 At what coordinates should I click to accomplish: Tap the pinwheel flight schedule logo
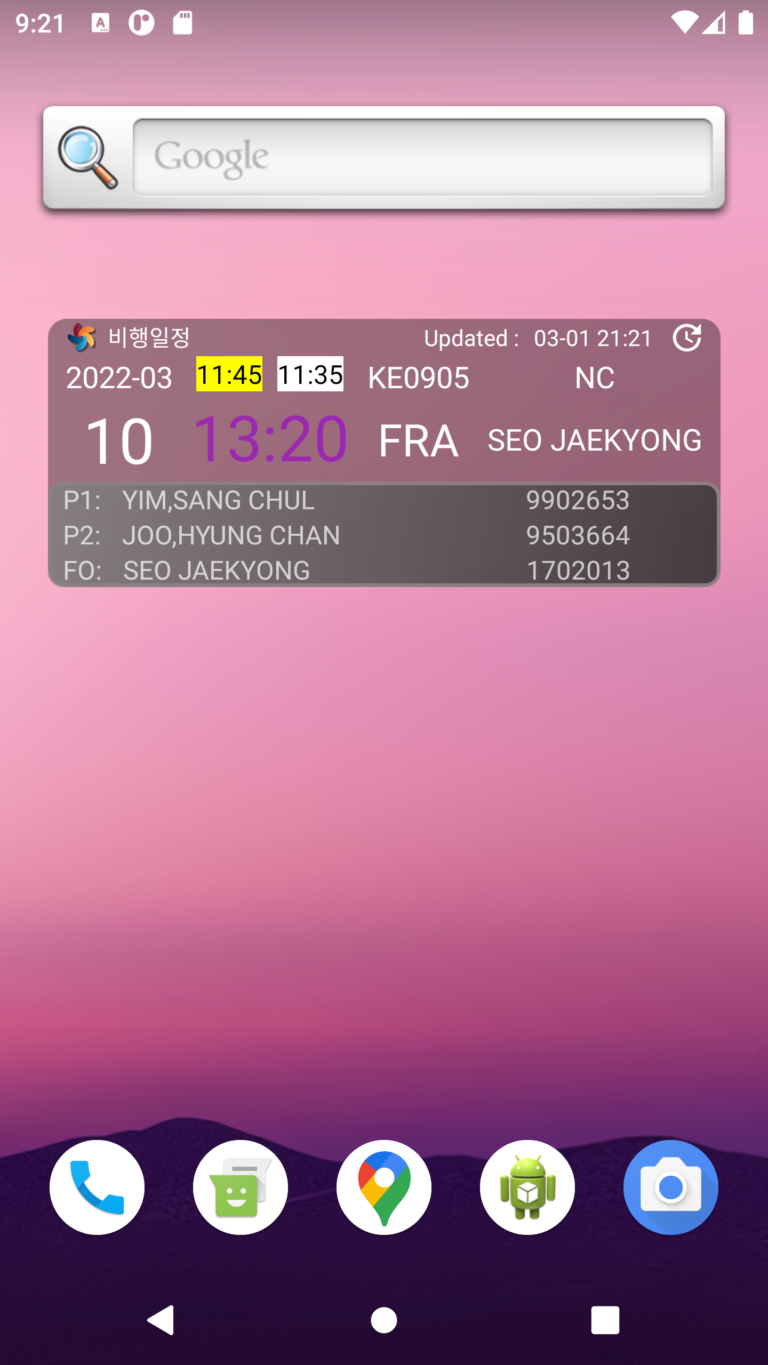pos(81,338)
